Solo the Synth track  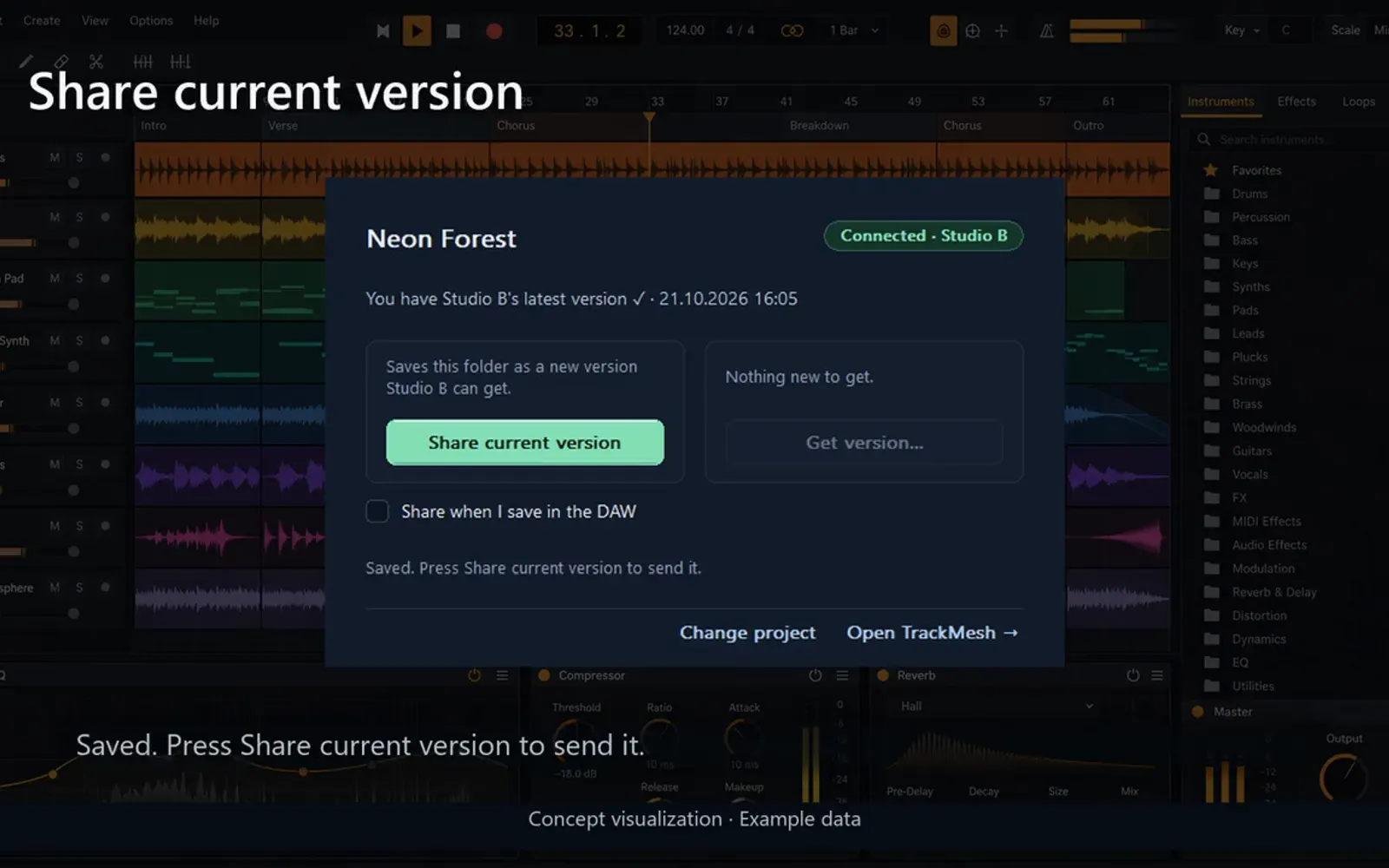(79, 340)
